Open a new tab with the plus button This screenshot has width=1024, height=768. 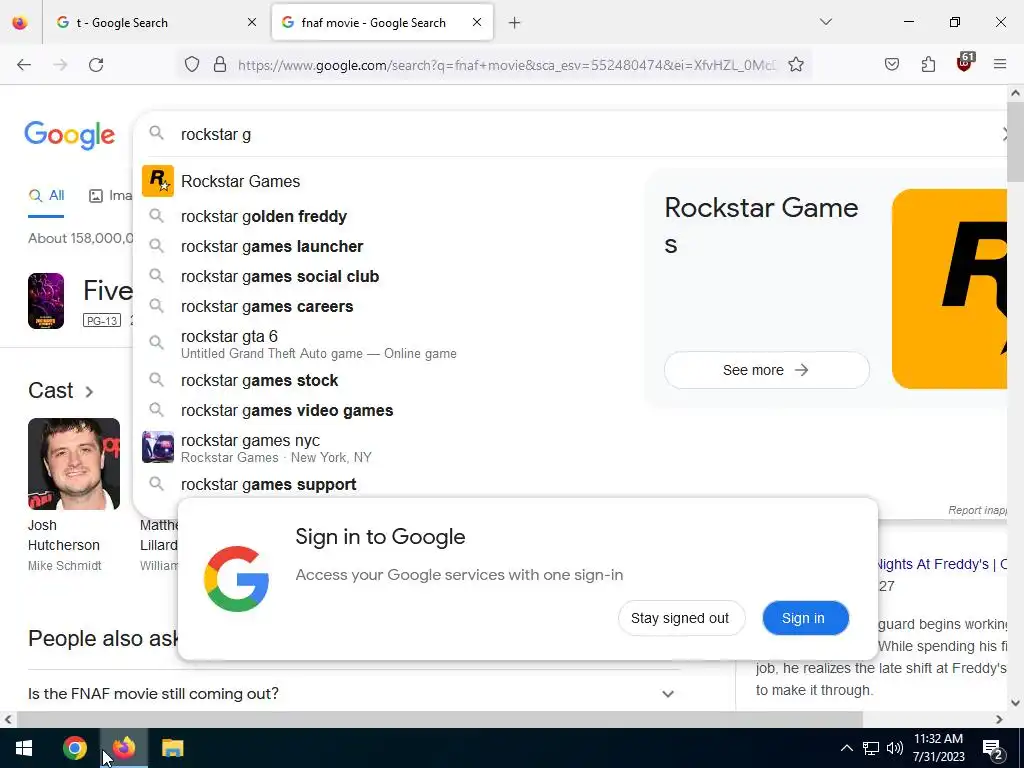[515, 23]
